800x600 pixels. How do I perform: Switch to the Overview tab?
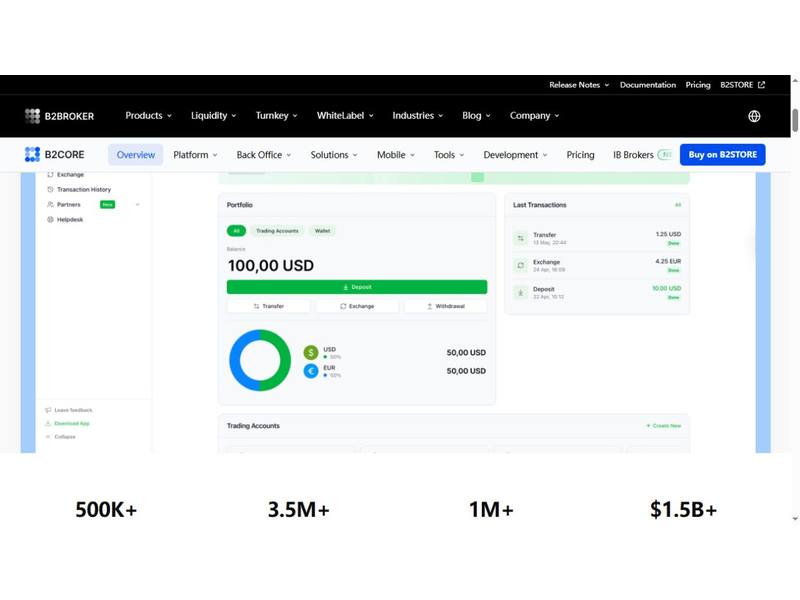click(x=136, y=155)
